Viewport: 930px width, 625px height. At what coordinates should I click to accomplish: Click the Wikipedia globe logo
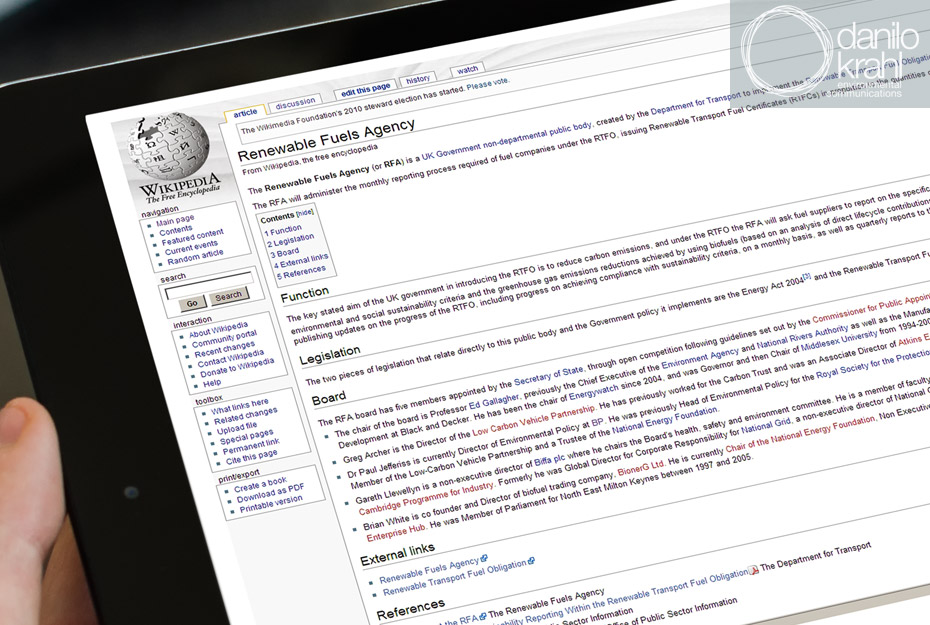coord(169,147)
